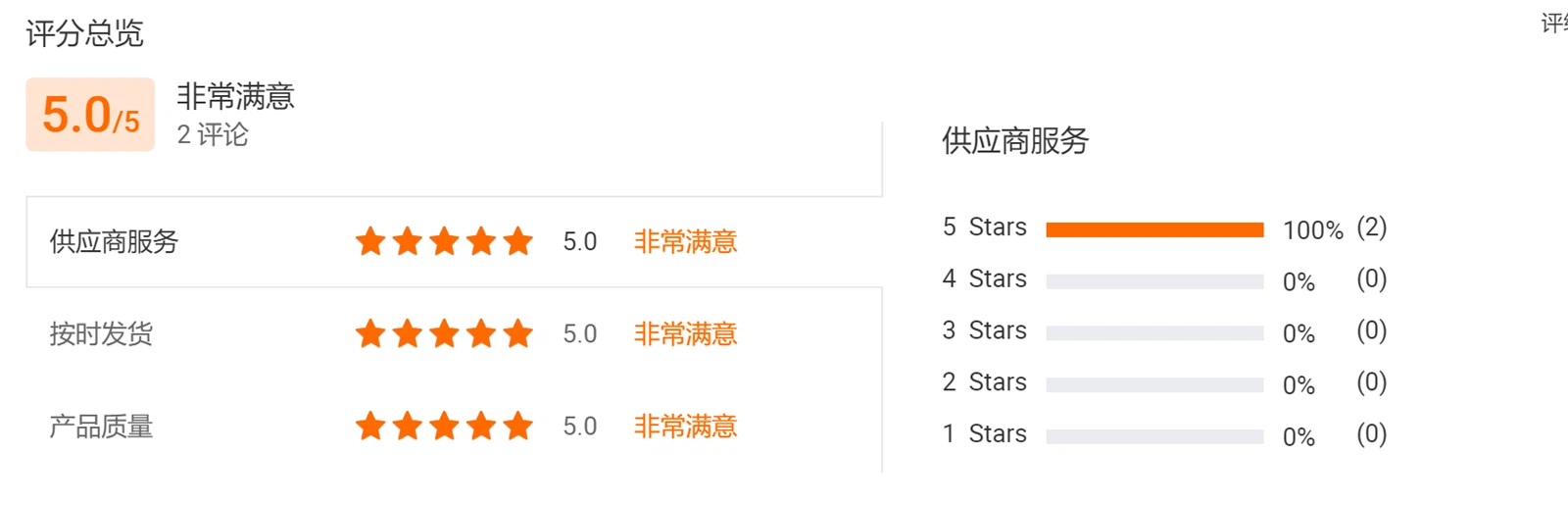Screen dimensions: 1568x505
Task: Click fifth star in 供应商服务 rating row
Action: pos(518,241)
